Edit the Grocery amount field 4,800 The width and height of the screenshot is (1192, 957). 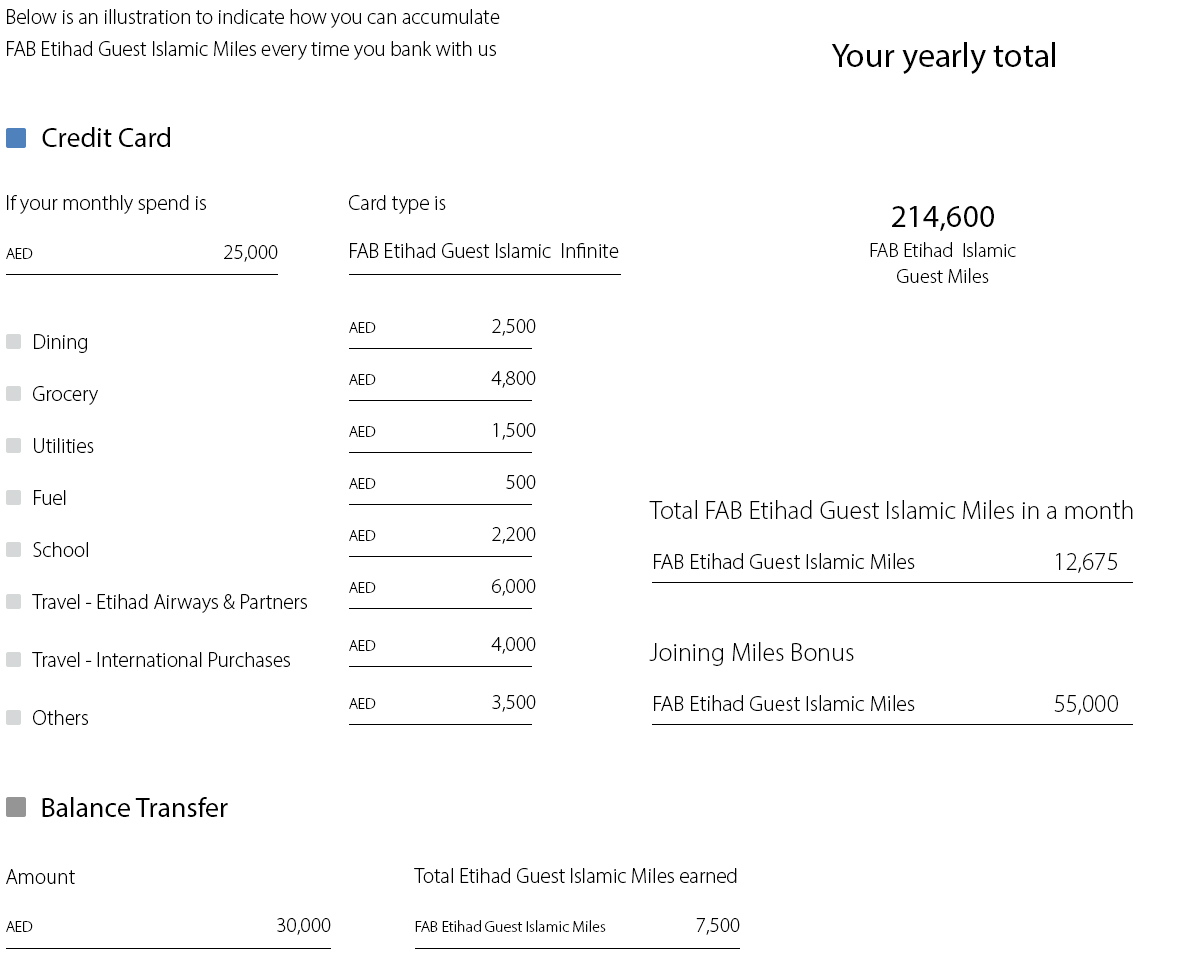440,380
